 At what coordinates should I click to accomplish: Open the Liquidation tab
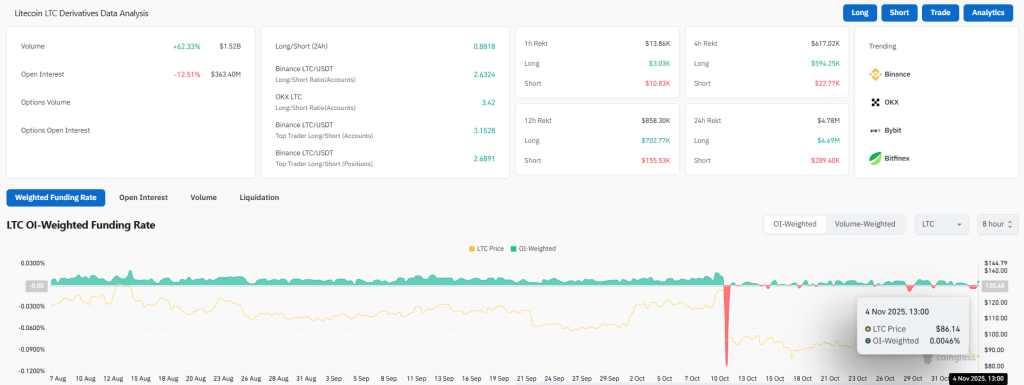pyautogui.click(x=259, y=197)
